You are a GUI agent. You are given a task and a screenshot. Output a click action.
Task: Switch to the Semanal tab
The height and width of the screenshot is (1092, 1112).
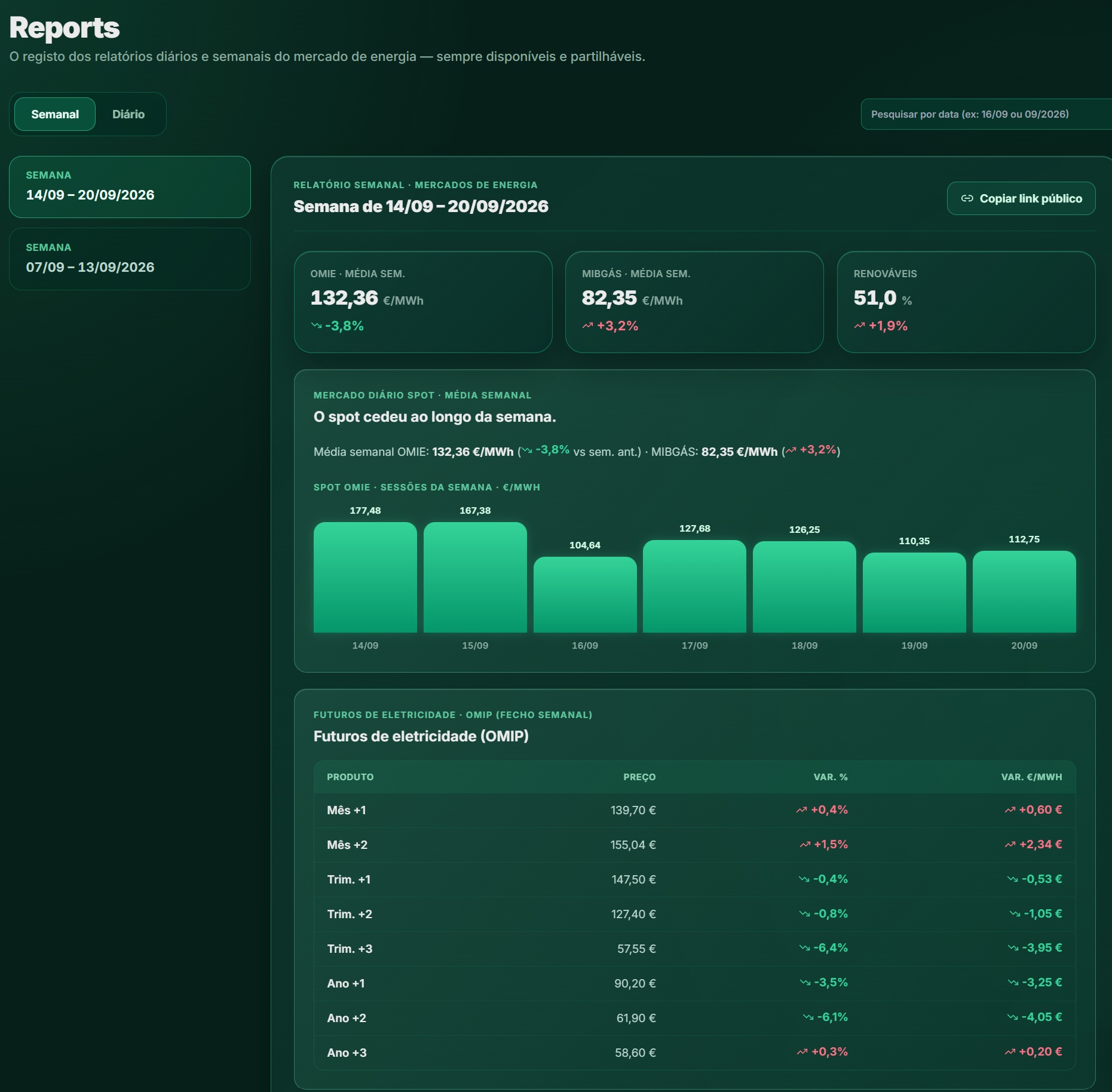(x=55, y=114)
